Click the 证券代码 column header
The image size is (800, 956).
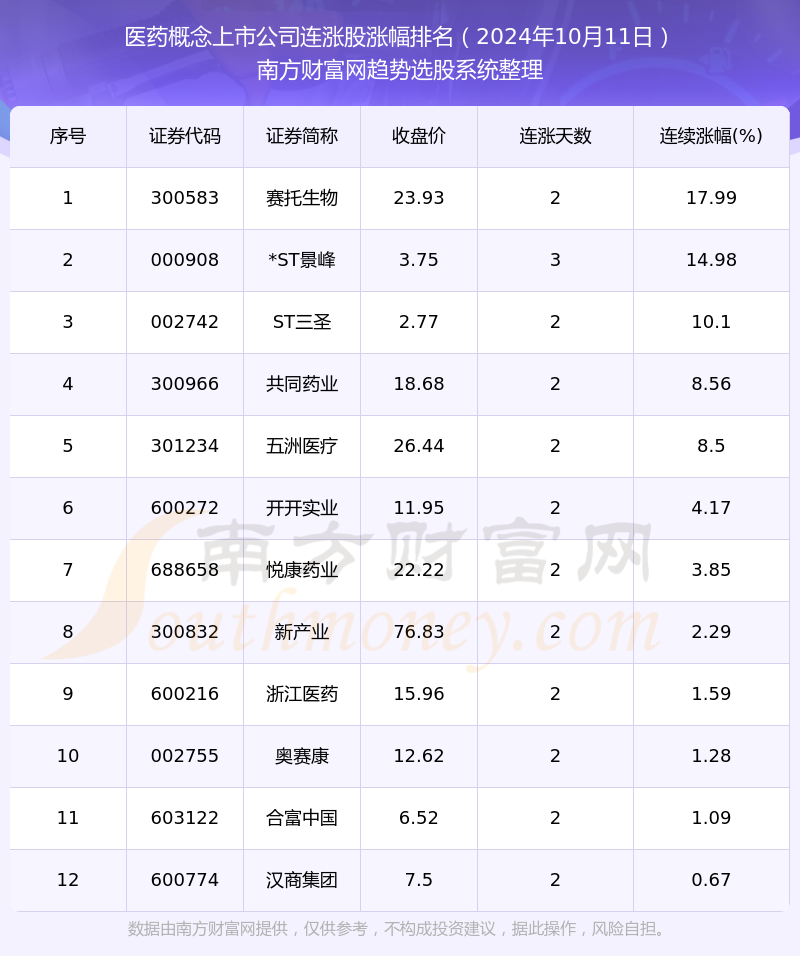(x=185, y=136)
